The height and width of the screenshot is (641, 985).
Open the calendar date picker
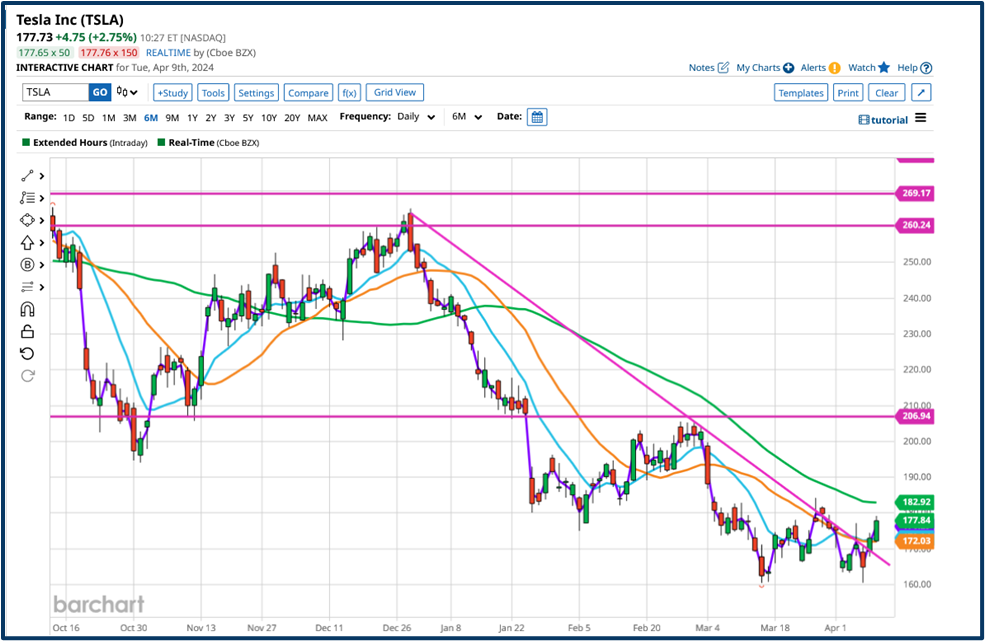pyautogui.click(x=537, y=117)
